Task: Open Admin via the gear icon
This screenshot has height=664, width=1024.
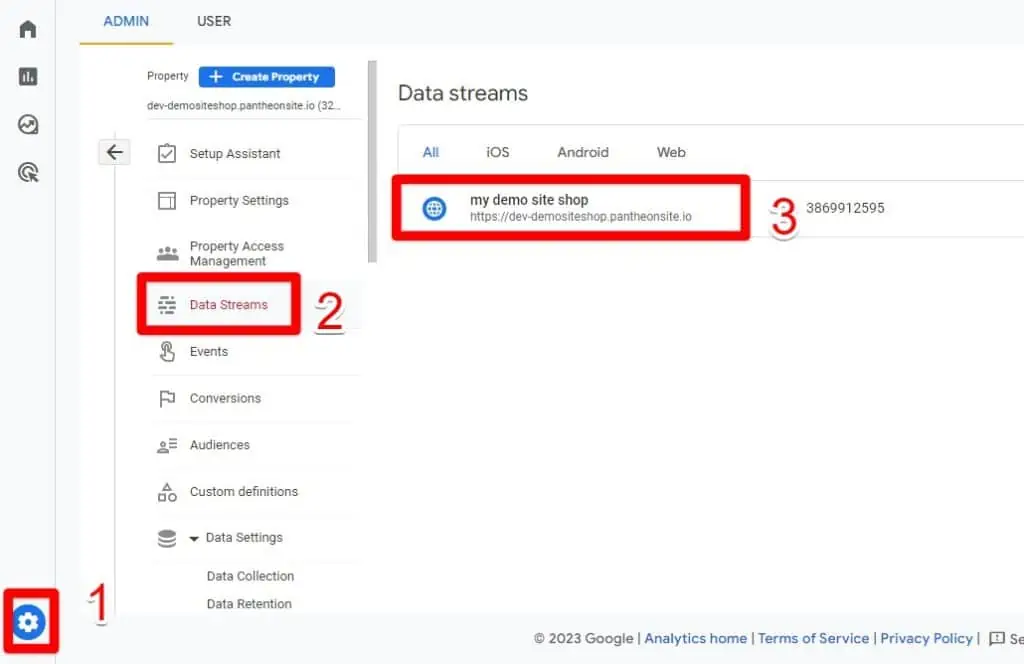Action: pos(30,622)
